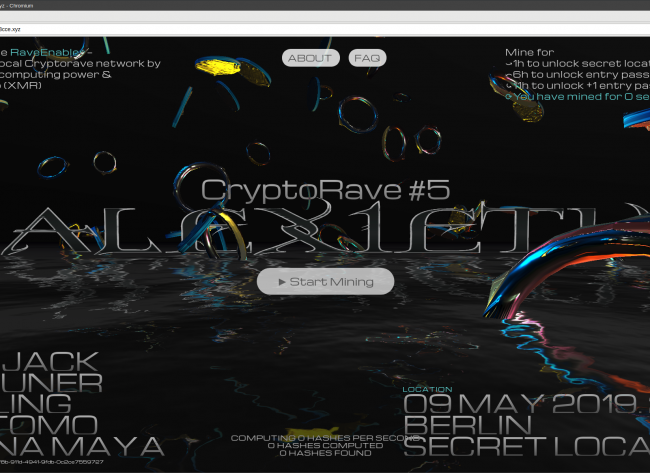Click the SECRET LOCATION text
This screenshot has height=473, width=650.
click(x=526, y=447)
